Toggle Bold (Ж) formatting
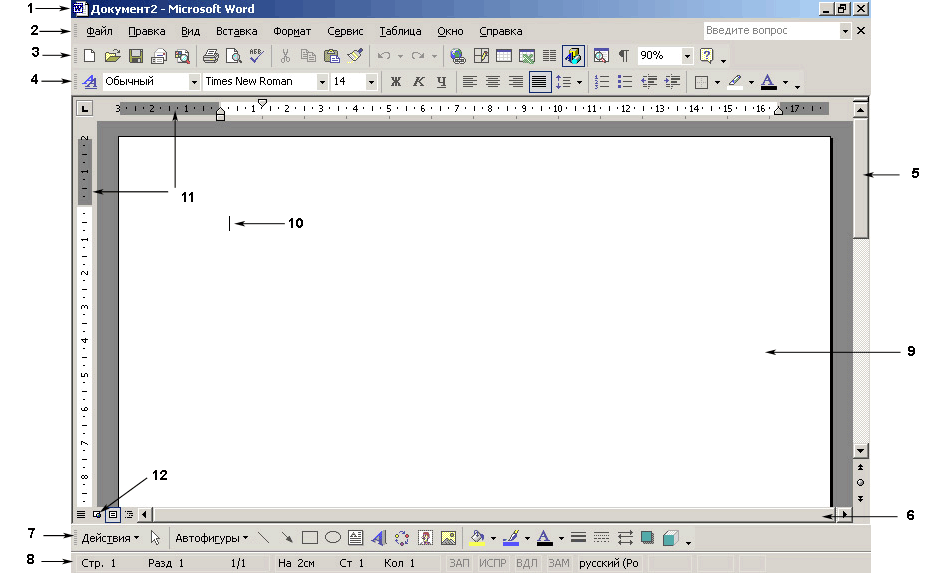Image resolution: width=942 pixels, height=573 pixels. coord(396,82)
